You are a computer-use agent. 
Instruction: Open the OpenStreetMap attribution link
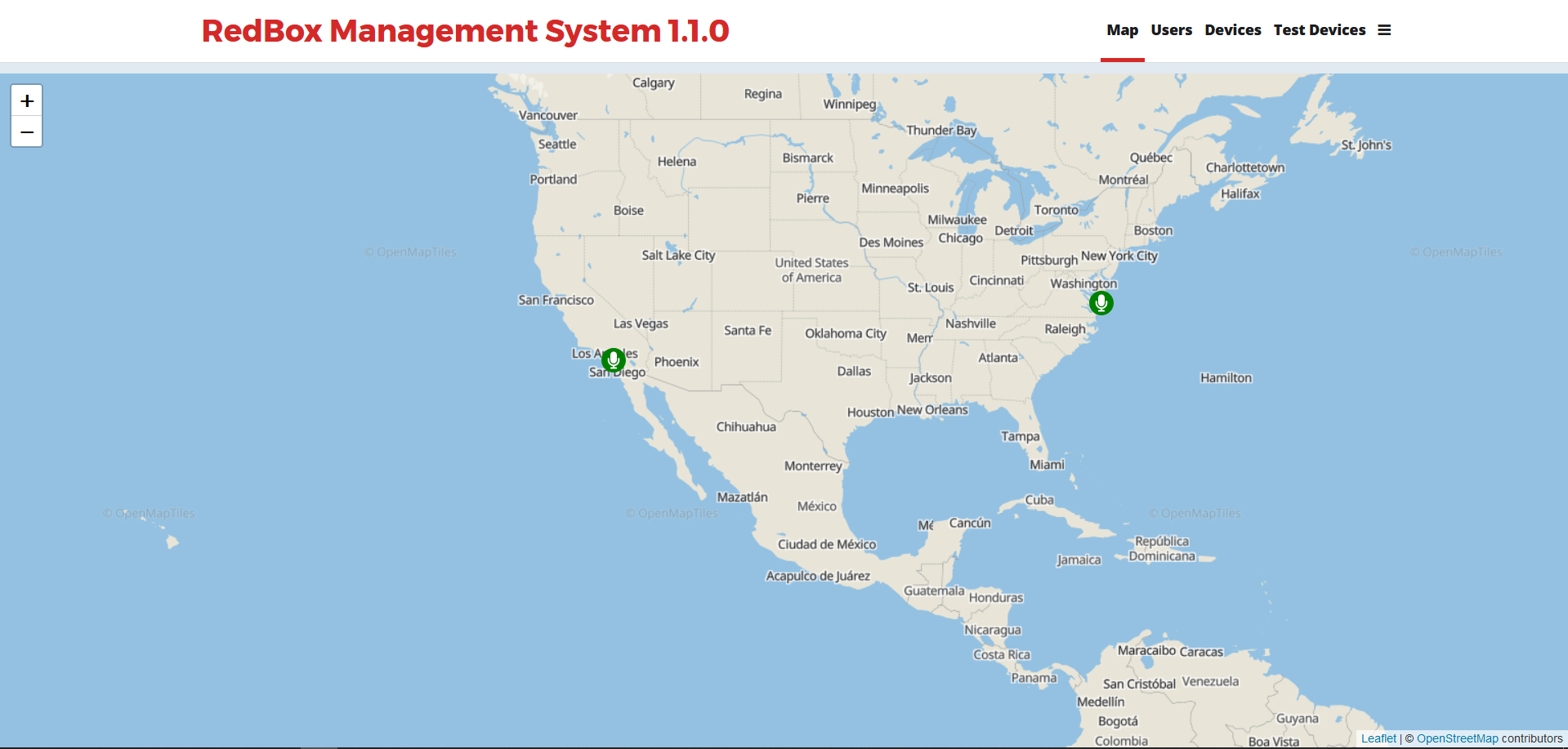tap(1457, 738)
